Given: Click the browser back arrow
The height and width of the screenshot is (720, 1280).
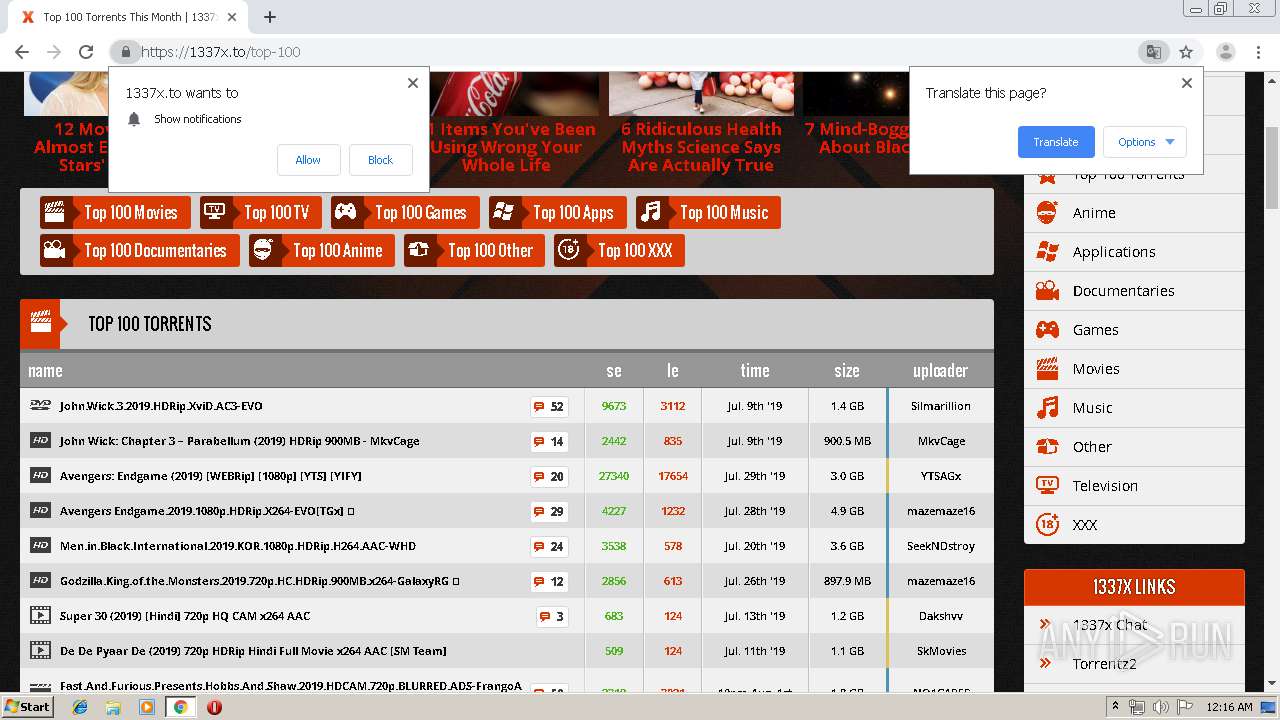Looking at the screenshot, I should click(22, 52).
